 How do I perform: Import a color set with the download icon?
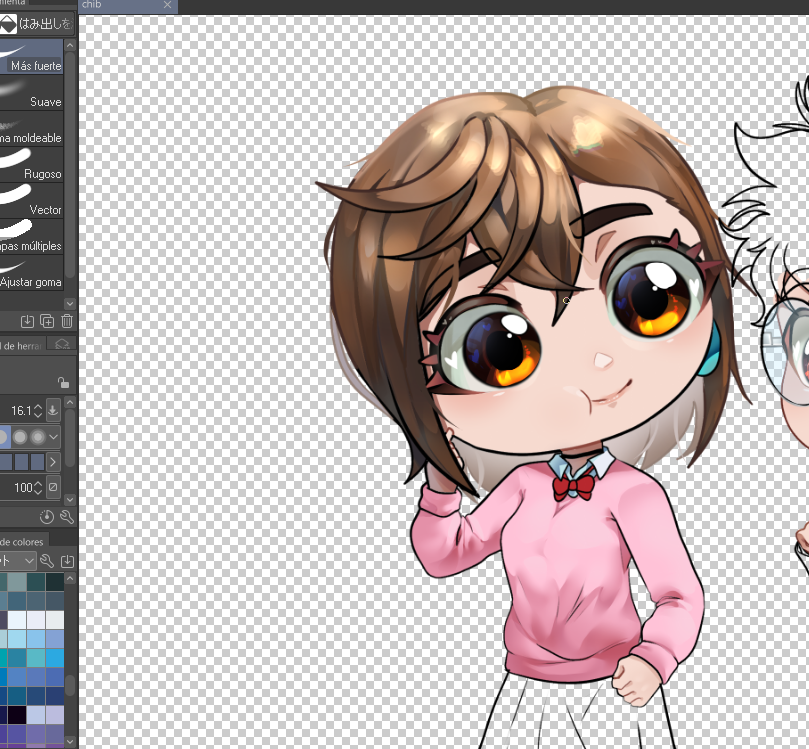click(67, 559)
